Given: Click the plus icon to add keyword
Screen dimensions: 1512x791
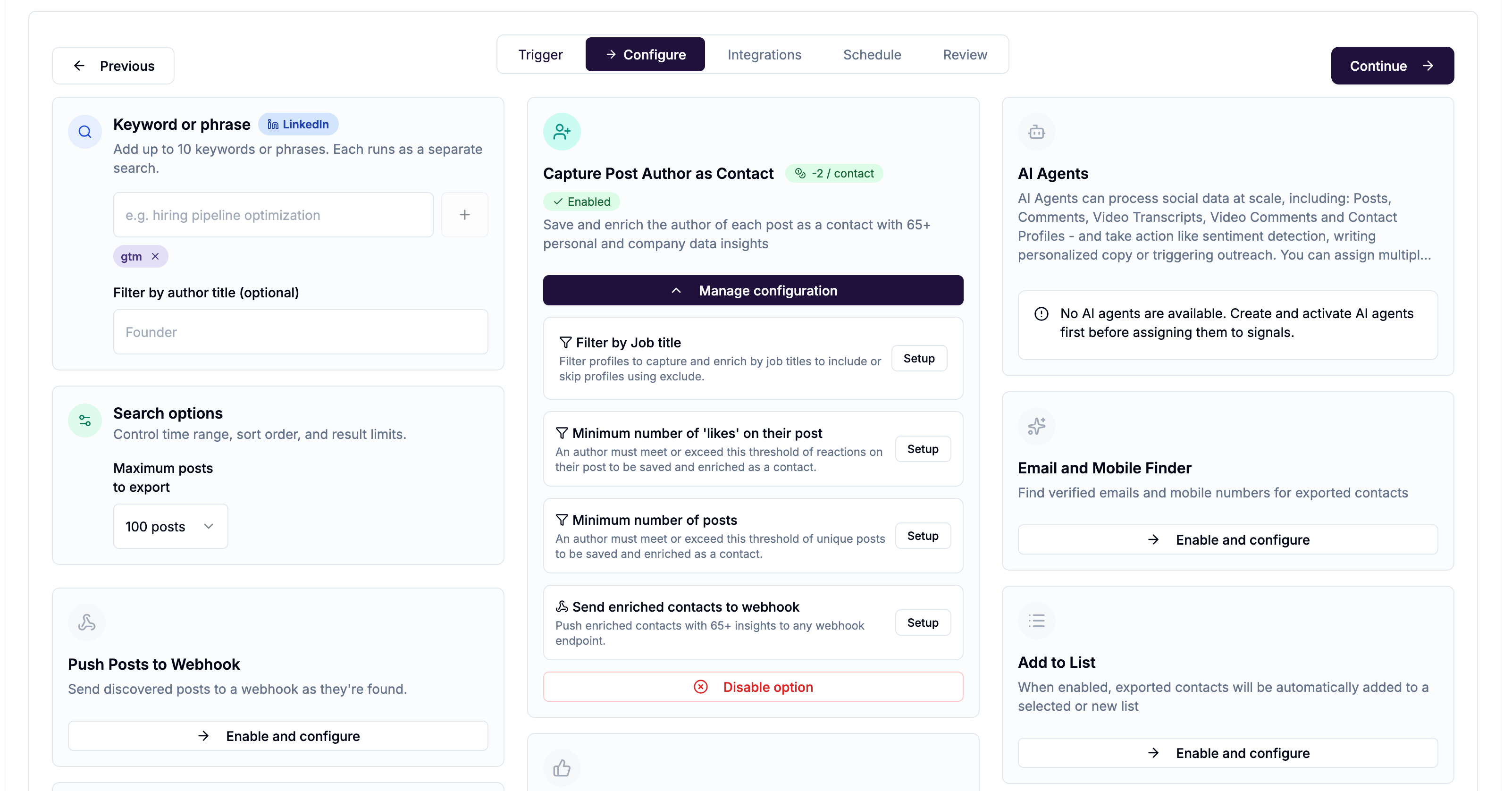Looking at the screenshot, I should [x=464, y=215].
